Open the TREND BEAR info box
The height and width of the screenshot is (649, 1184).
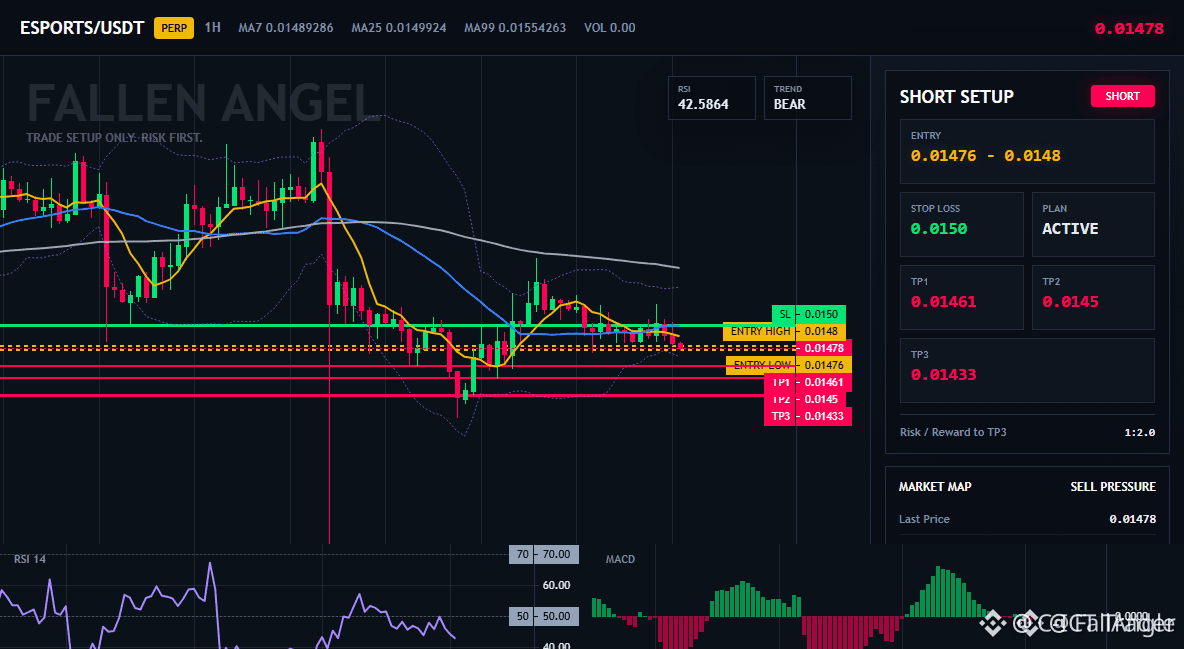point(807,97)
